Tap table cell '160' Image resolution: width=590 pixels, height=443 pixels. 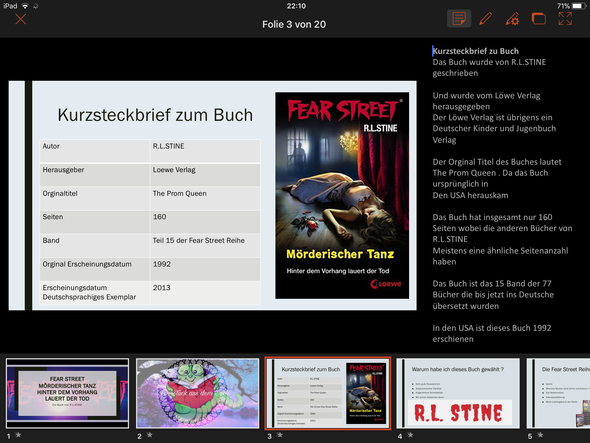(x=205, y=222)
